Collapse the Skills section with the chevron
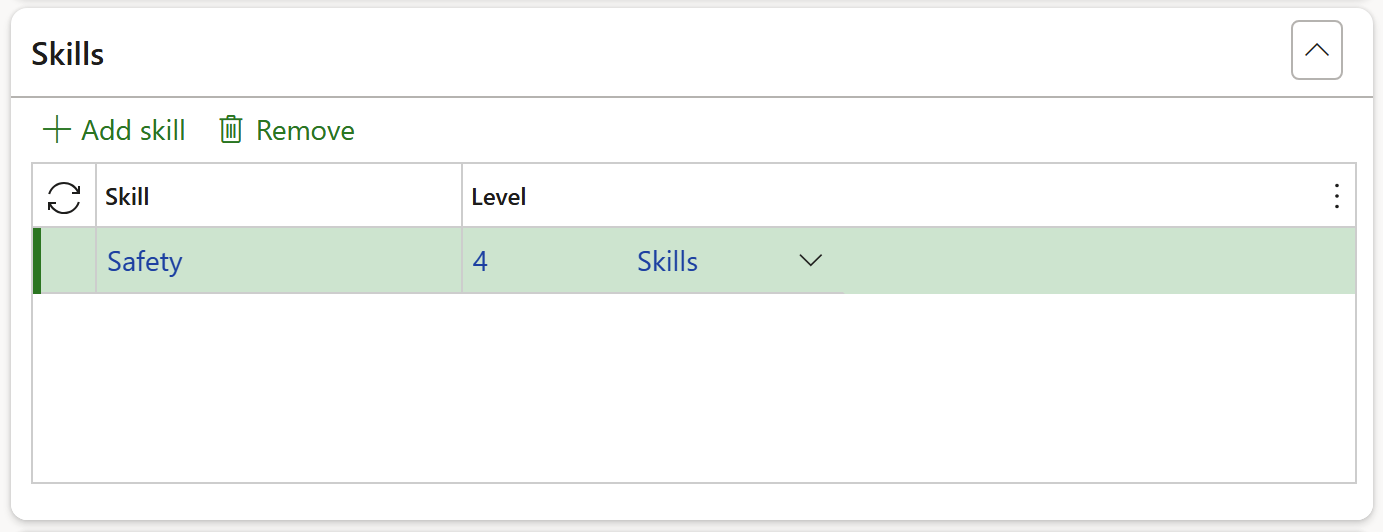1383x532 pixels. [1316, 50]
